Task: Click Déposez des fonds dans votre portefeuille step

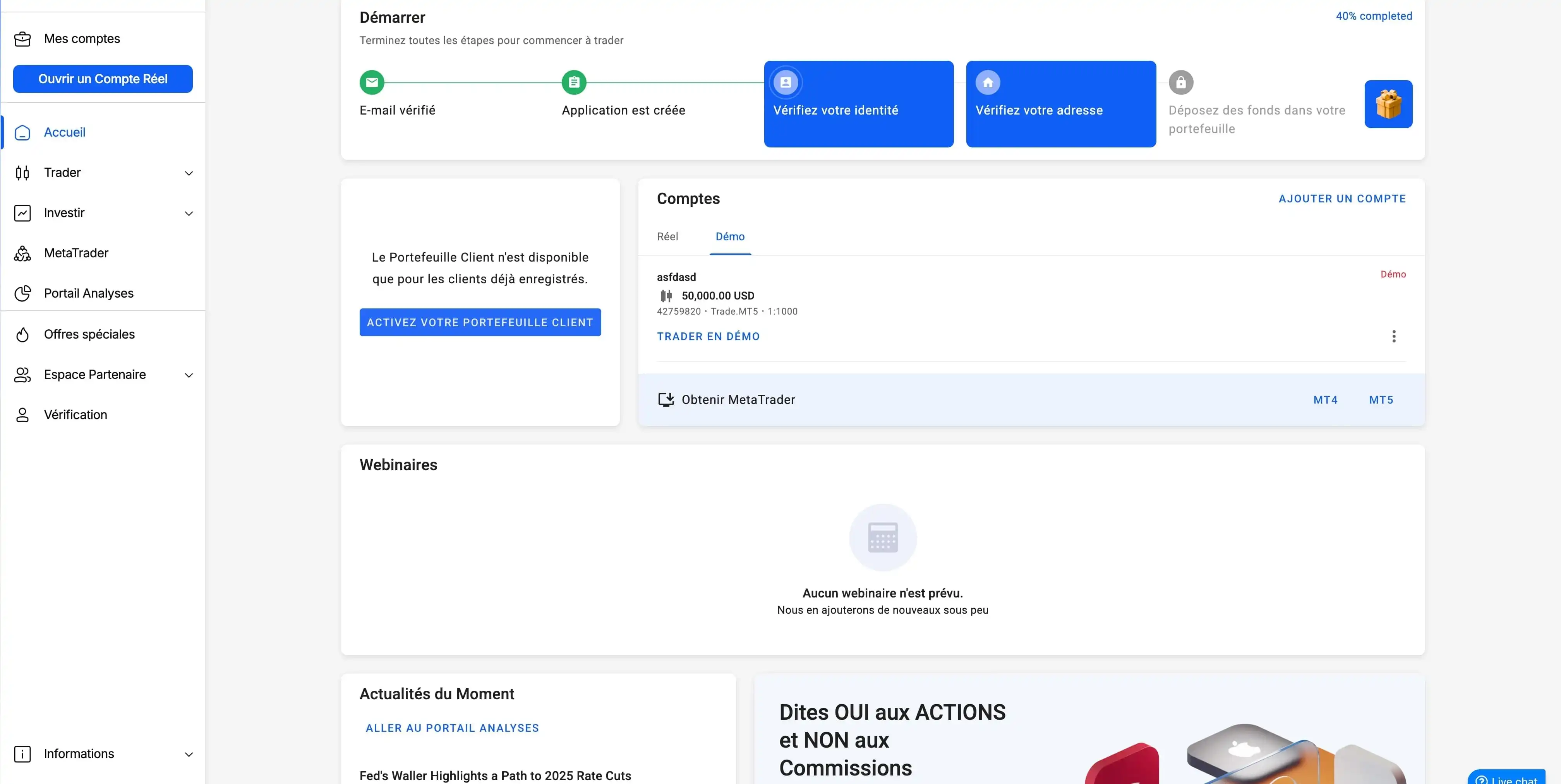Action: [1257, 119]
